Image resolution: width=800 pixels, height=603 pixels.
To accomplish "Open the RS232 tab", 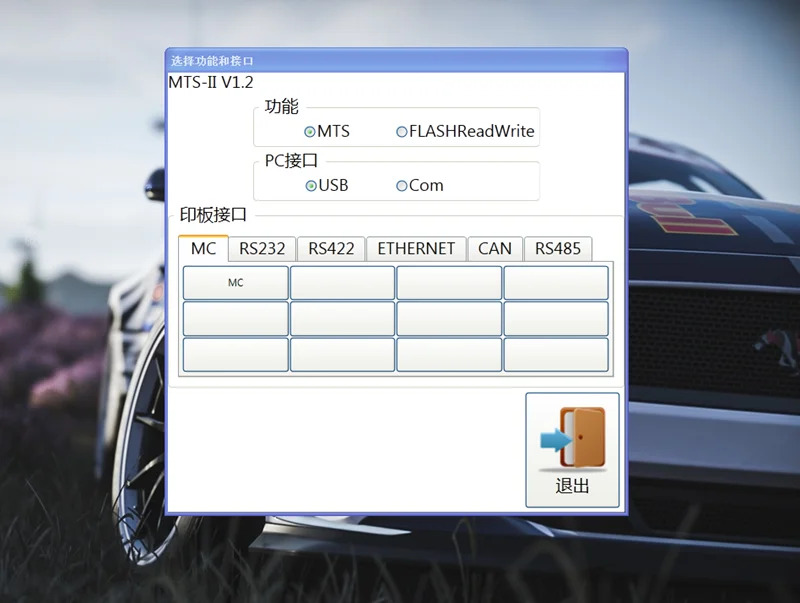I will pos(262,249).
